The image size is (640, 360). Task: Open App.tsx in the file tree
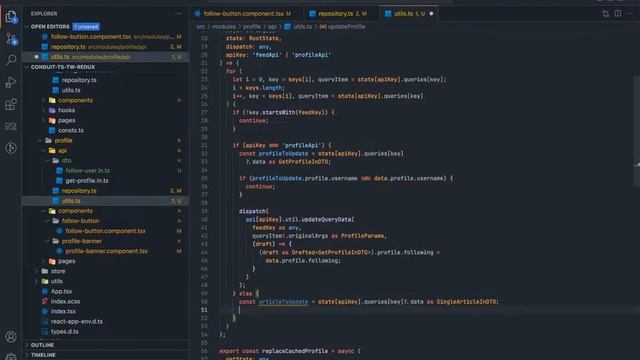[x=105, y=291]
